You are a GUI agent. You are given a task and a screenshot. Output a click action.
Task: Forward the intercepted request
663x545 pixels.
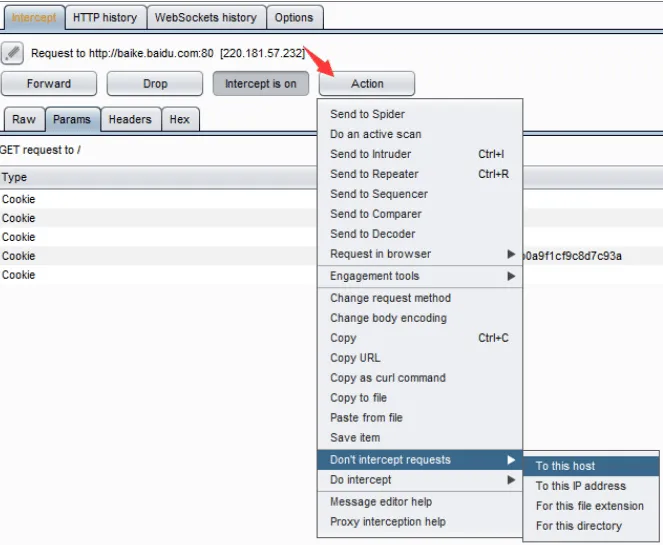pyautogui.click(x=49, y=84)
